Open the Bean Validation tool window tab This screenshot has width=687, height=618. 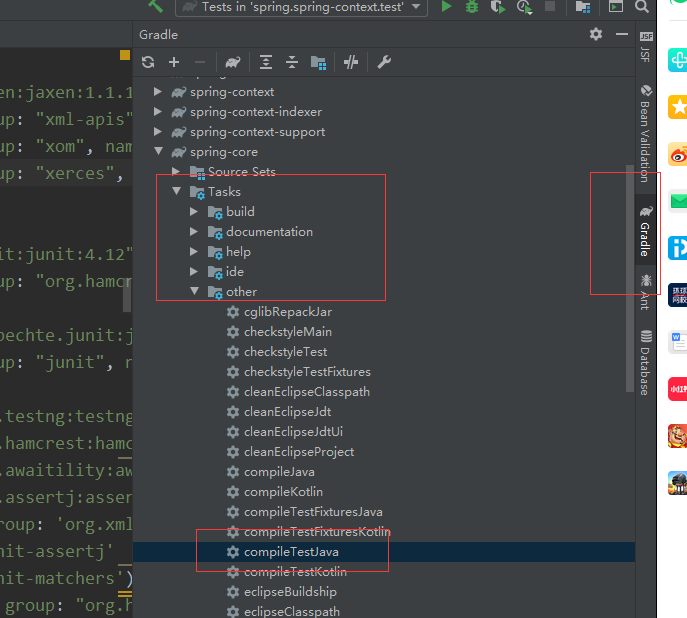point(645,134)
